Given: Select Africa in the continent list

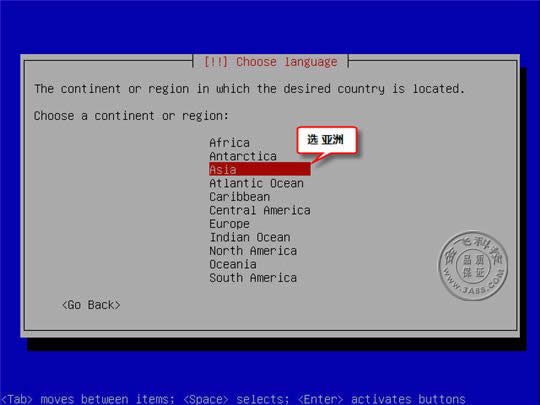Looking at the screenshot, I should [x=229, y=143].
